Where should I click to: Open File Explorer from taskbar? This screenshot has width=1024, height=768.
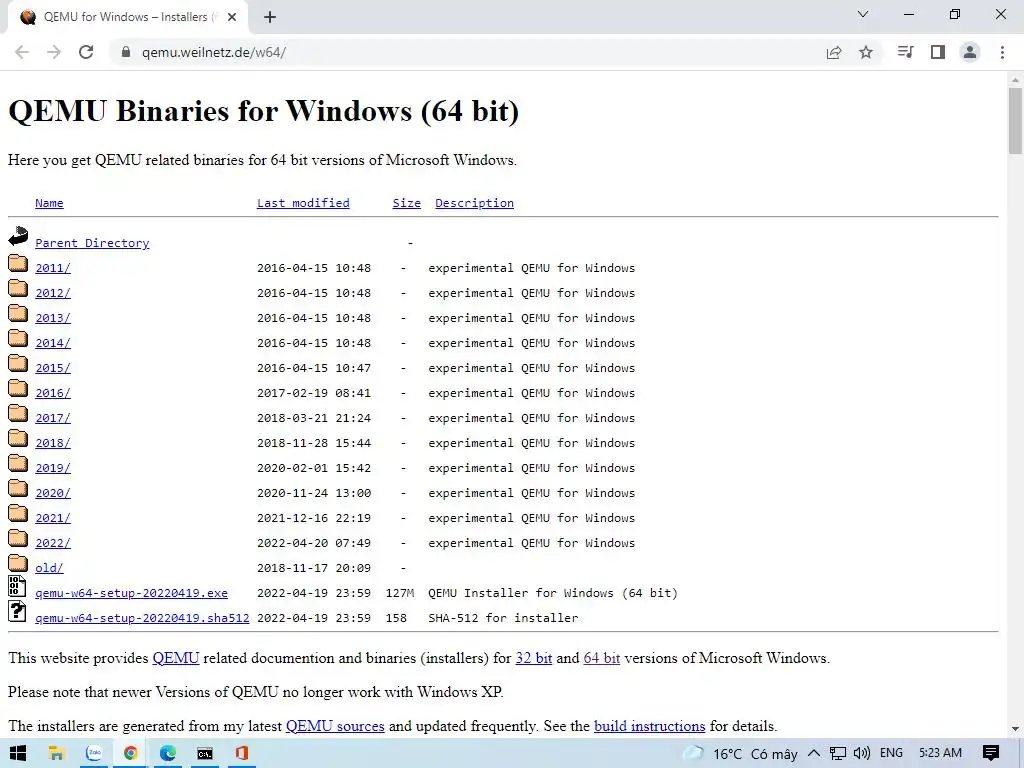click(x=56, y=753)
